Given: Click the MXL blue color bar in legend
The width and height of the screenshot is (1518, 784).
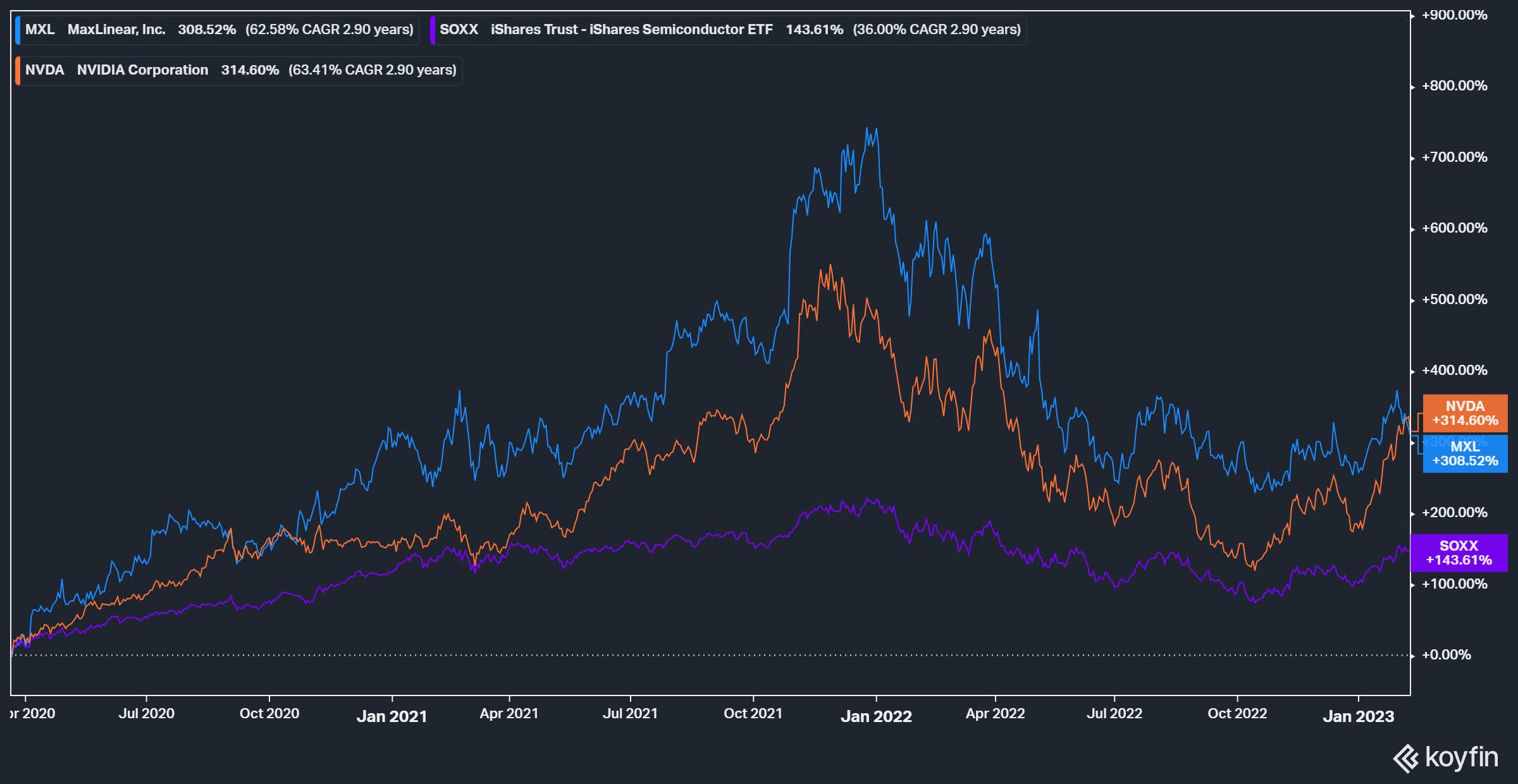Looking at the screenshot, I should pos(18,30).
